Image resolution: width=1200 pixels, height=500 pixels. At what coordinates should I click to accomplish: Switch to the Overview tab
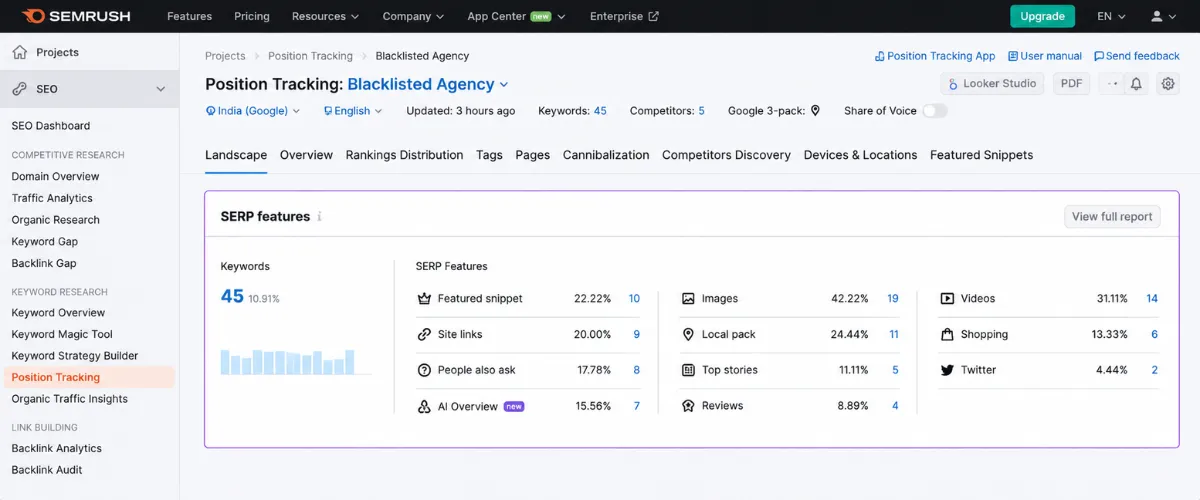pyautogui.click(x=306, y=155)
